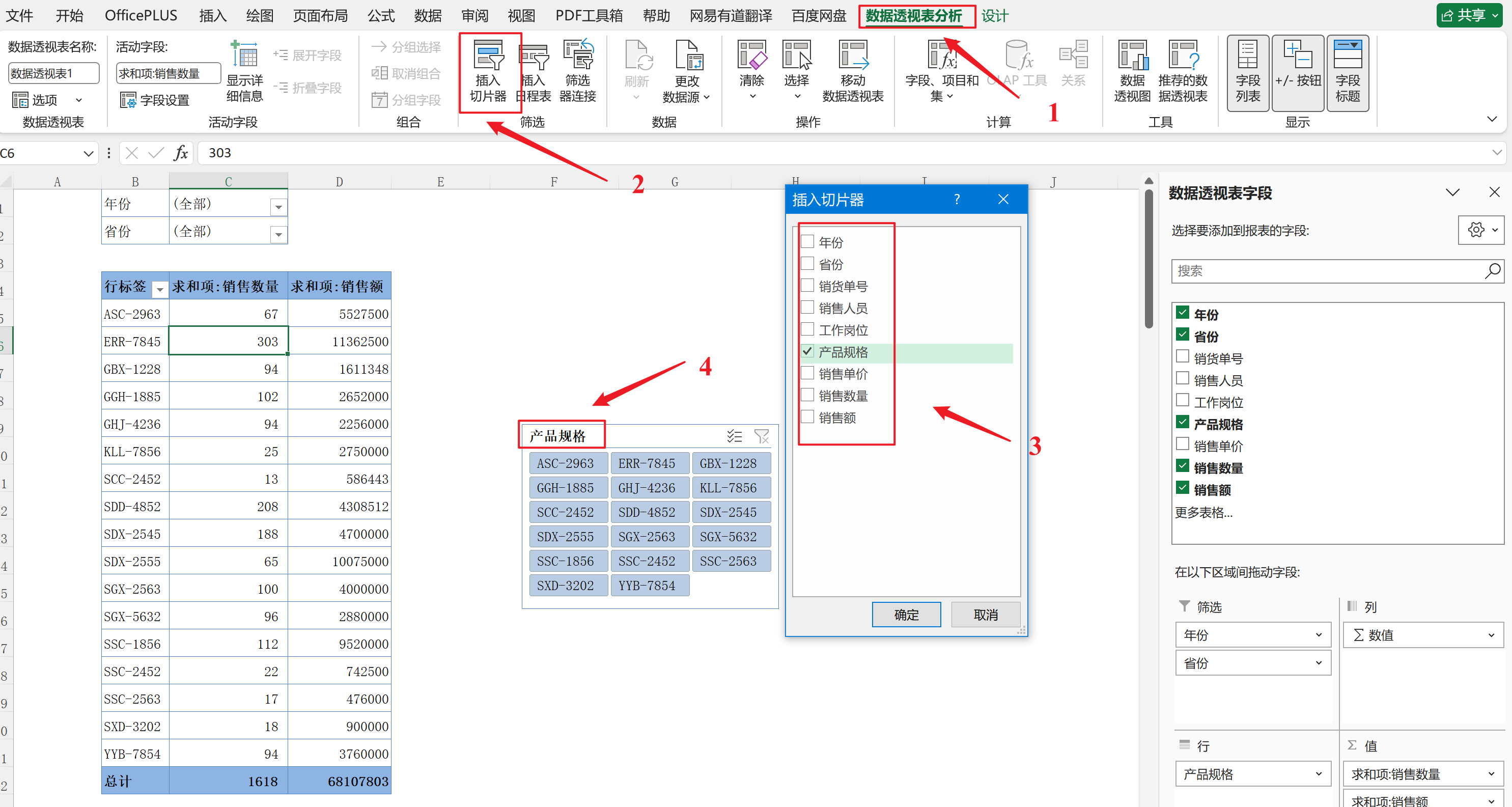Clear filter icon on 产品规格 slicer
The image size is (1512, 807).
[761, 436]
